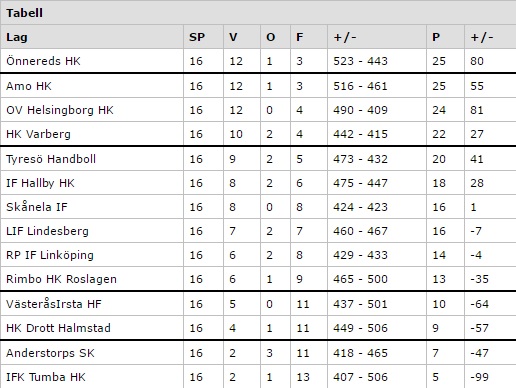The image size is (516, 388).
Task: Click Önnereds HK goal record 523 - 443
Action: tap(360, 61)
